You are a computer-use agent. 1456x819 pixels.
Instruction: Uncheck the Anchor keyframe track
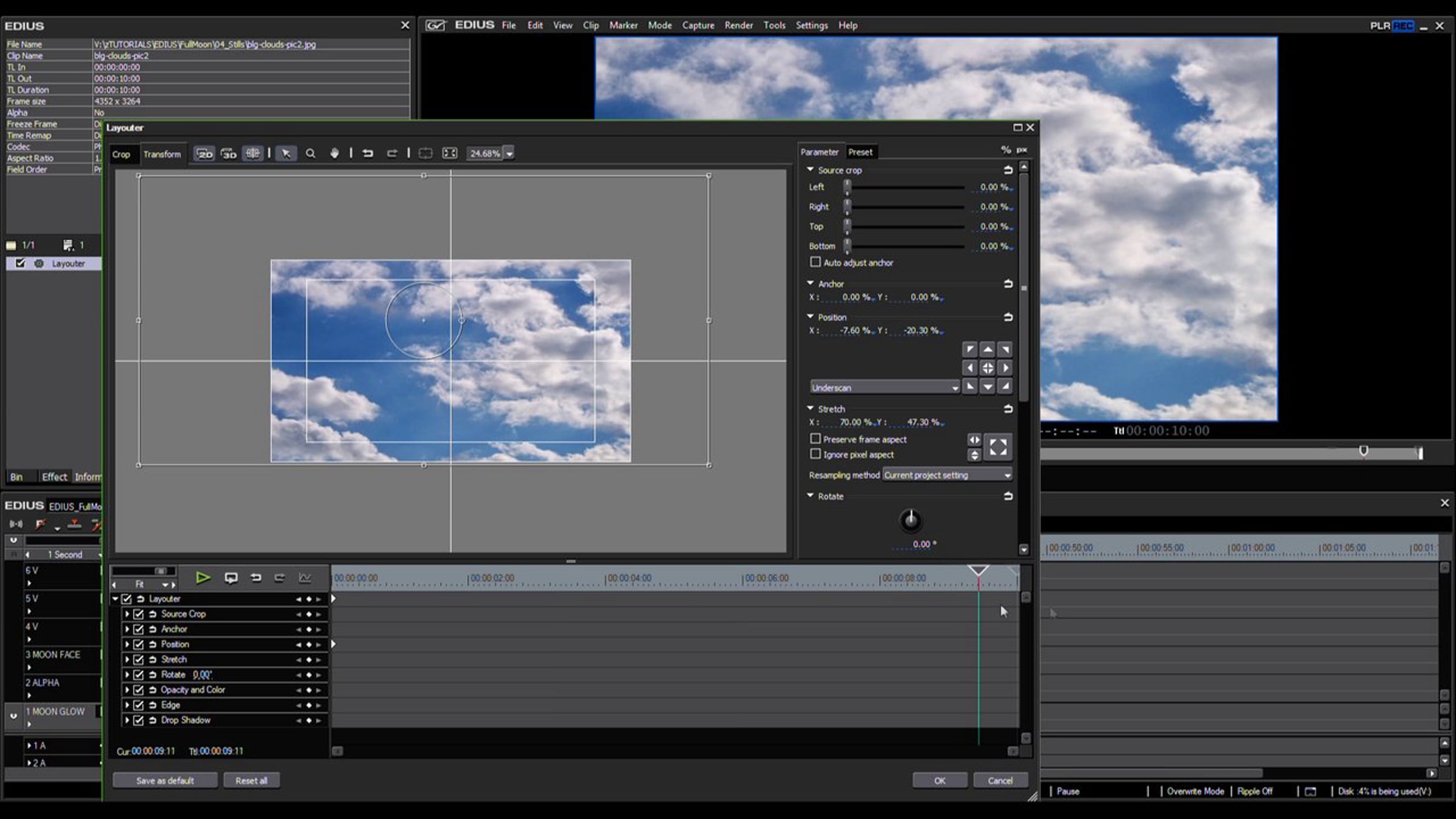138,629
